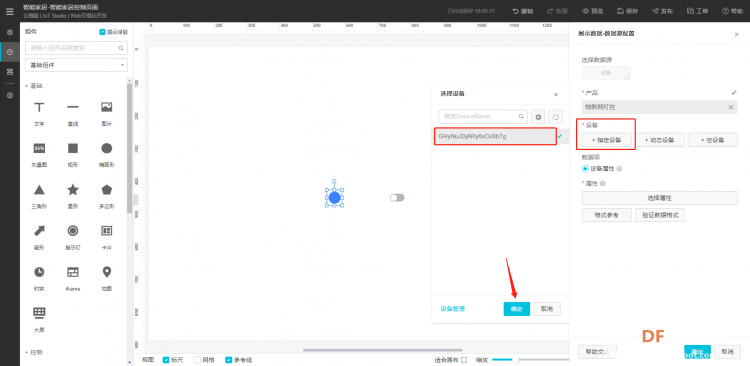Click the gear icon in 选择设备 dialog
This screenshot has height=366, width=750.
[539, 117]
